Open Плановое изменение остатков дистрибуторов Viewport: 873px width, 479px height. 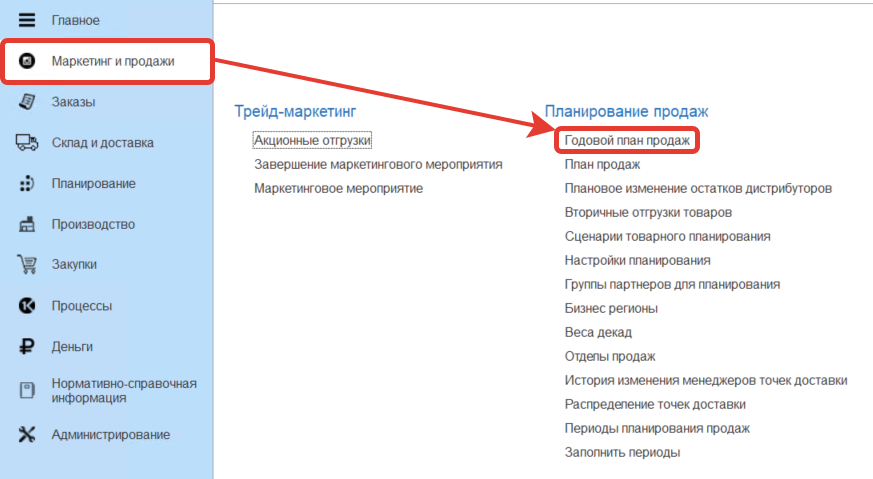point(698,188)
